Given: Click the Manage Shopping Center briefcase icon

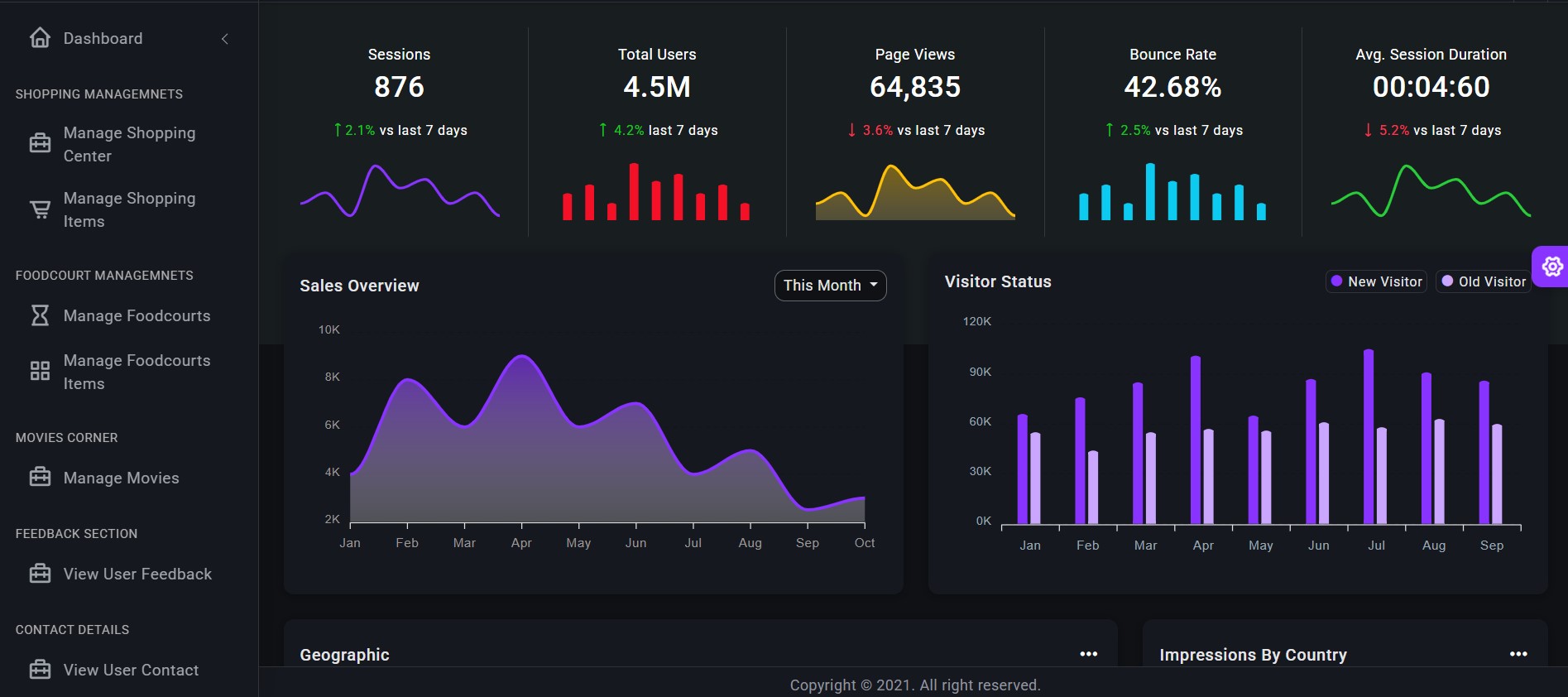Looking at the screenshot, I should (x=40, y=143).
